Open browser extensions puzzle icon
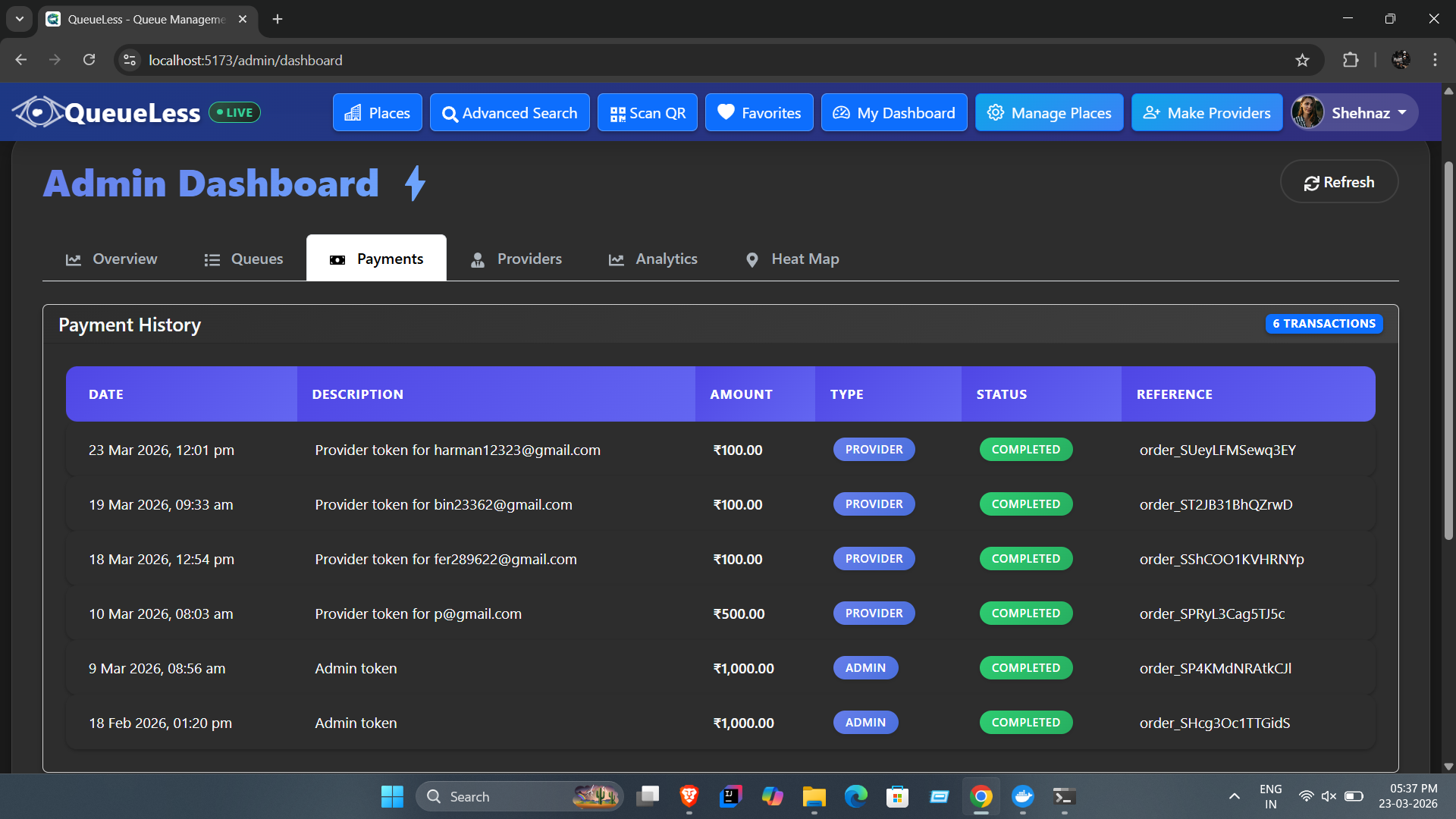The width and height of the screenshot is (1456, 819). 1351,60
